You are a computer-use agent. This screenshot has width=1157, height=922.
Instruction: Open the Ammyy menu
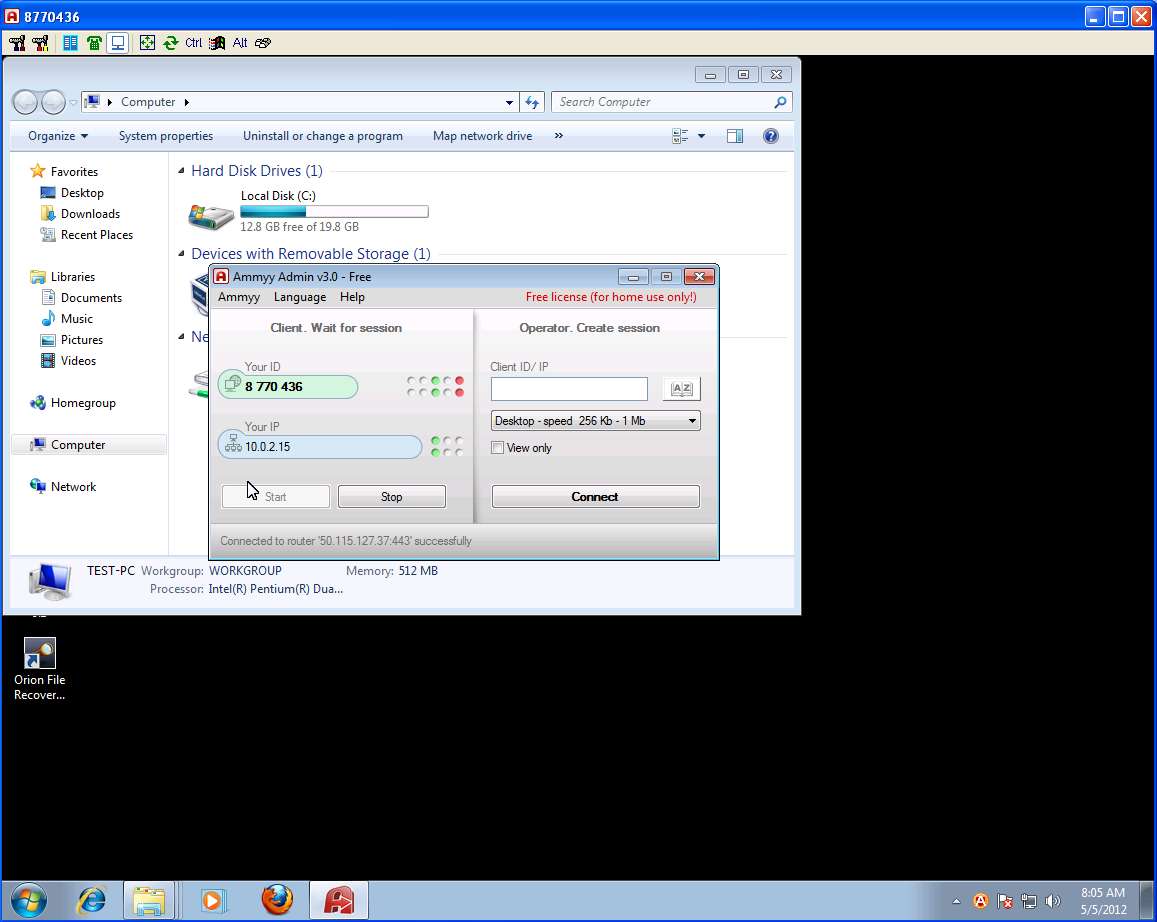[x=238, y=297]
